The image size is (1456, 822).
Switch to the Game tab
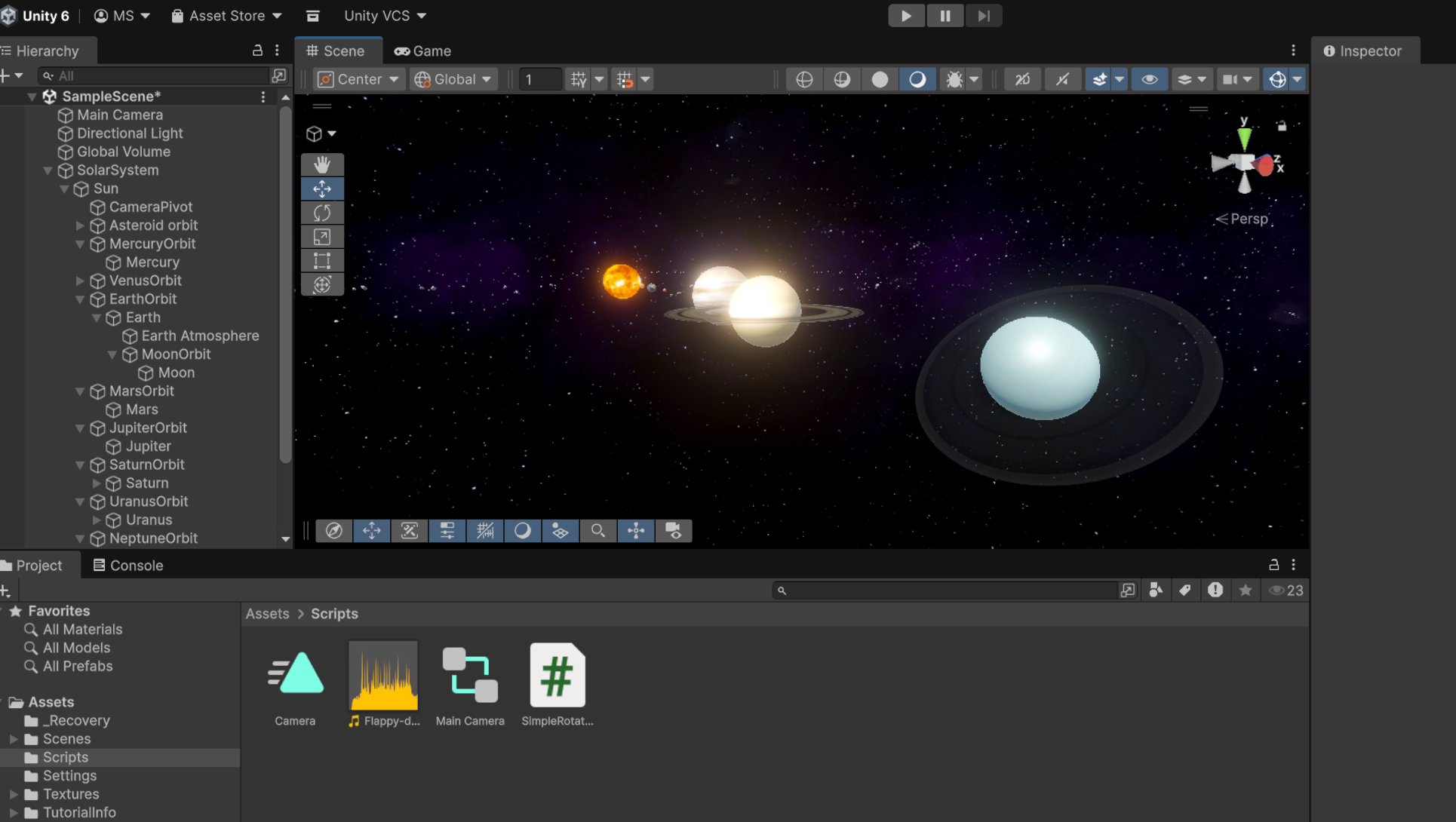[x=423, y=51]
